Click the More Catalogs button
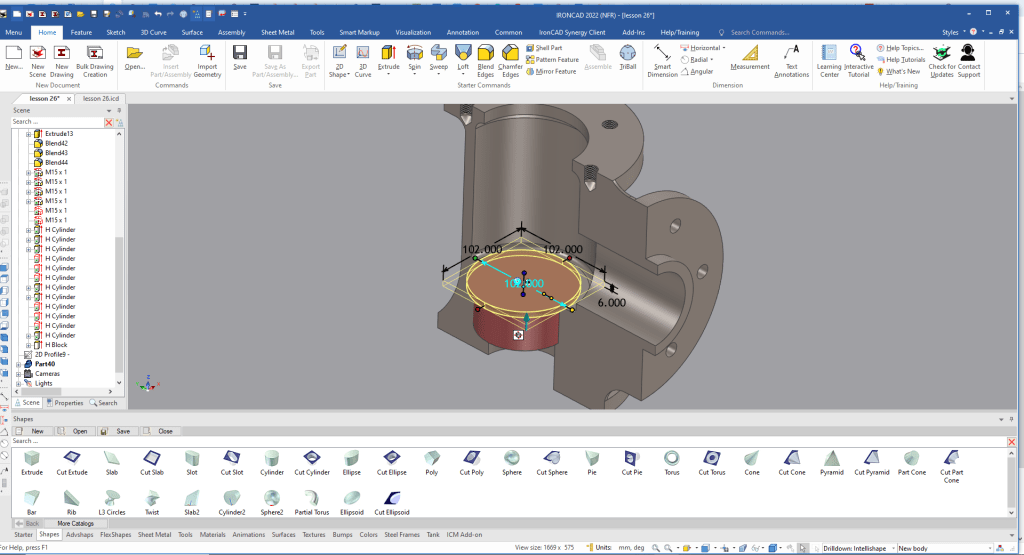 (x=75, y=523)
